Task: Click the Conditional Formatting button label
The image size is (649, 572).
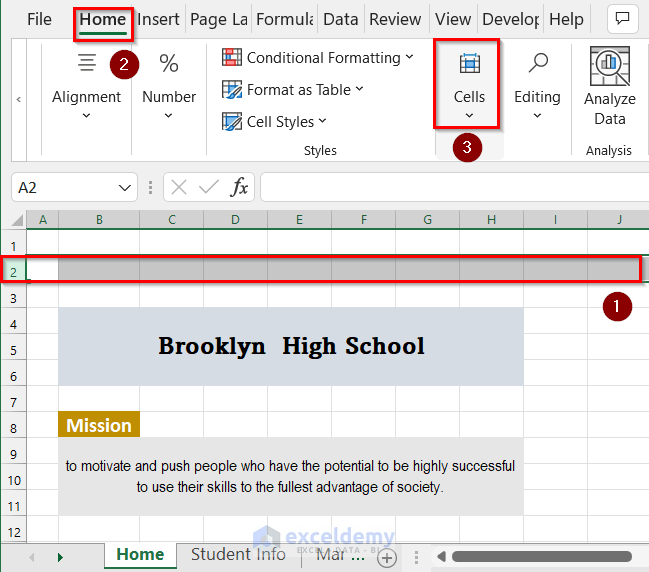Action: [324, 58]
